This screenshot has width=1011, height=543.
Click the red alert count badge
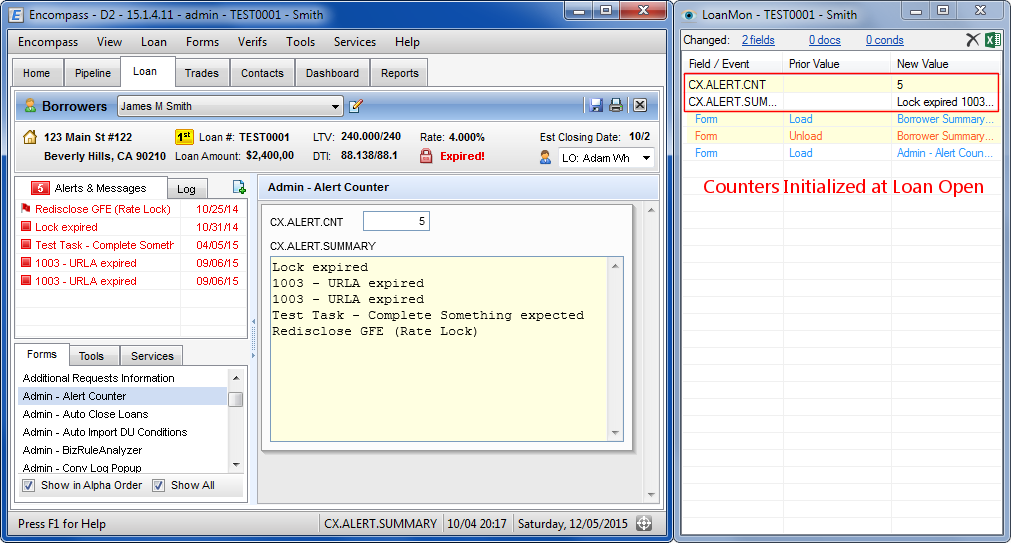[41, 188]
